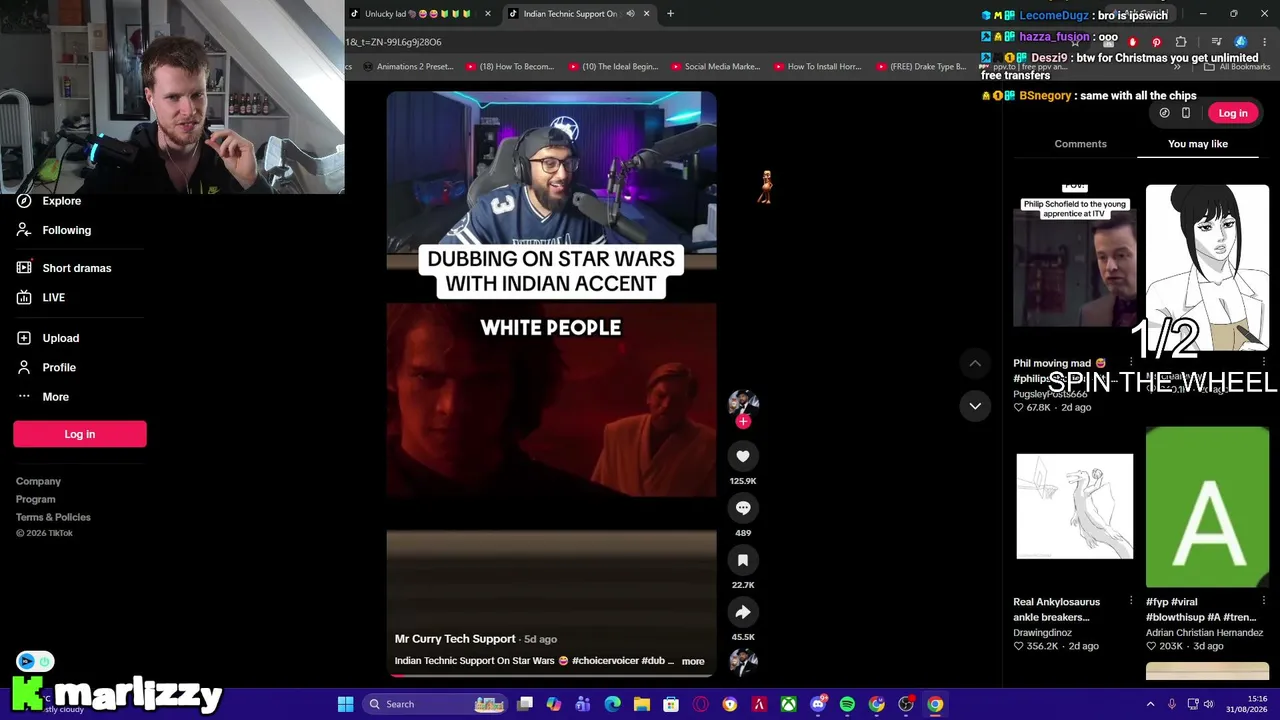
Task: Open the Real Ankylosaurus ankle breakers video
Action: click(1074, 508)
